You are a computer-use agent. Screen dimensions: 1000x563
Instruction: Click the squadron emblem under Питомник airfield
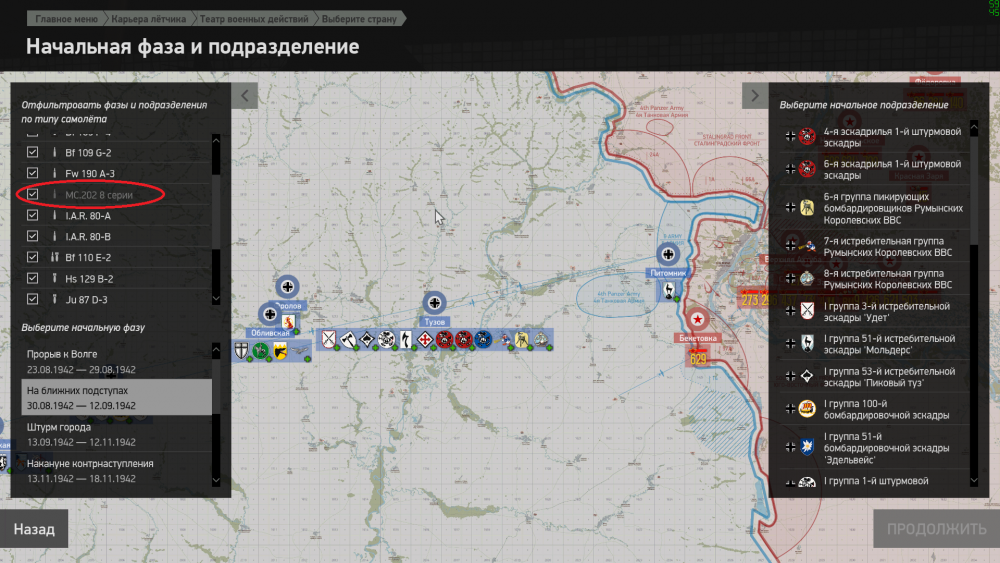pyautogui.click(x=668, y=291)
